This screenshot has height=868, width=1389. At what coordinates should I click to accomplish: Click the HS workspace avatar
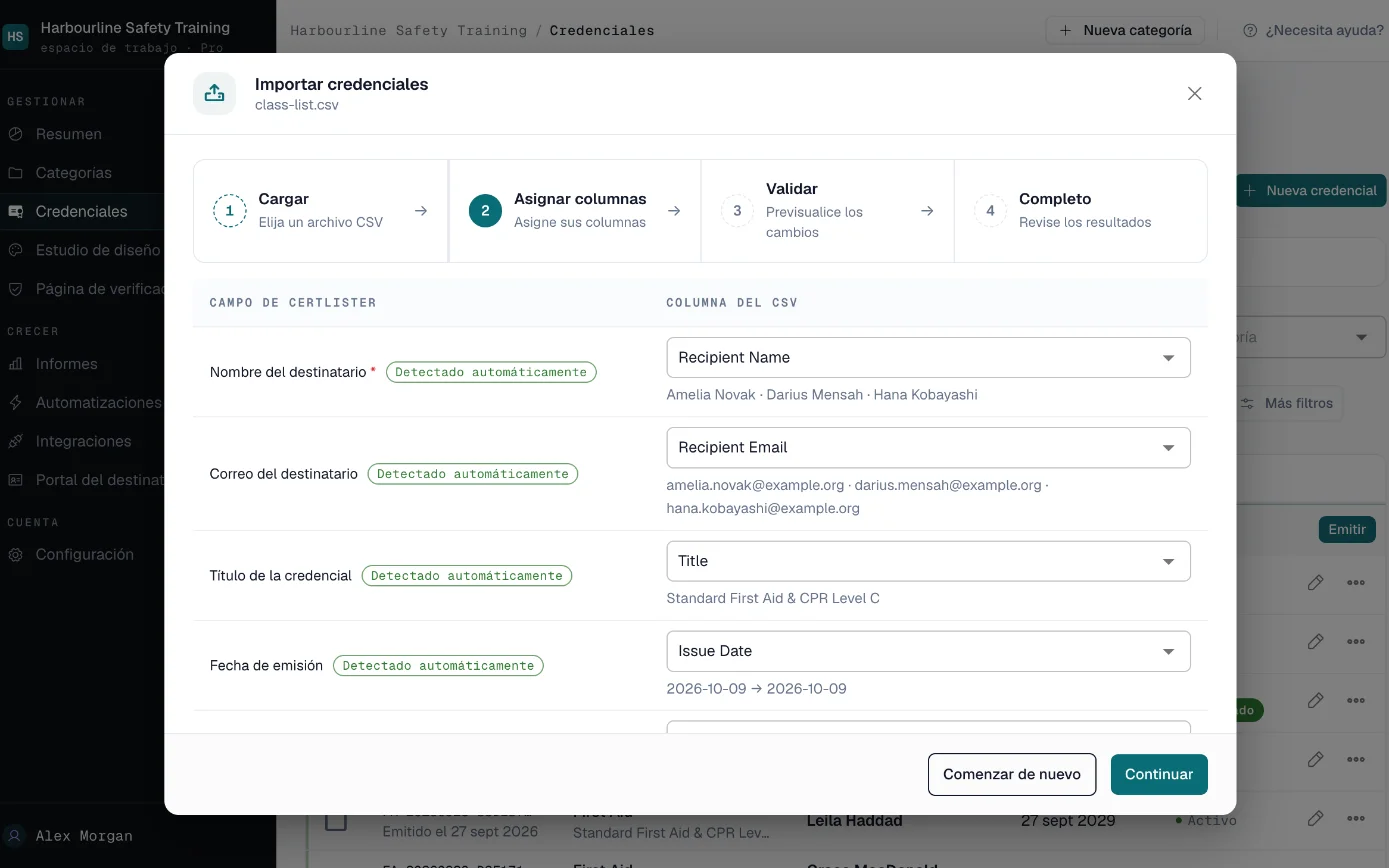[x=15, y=37]
